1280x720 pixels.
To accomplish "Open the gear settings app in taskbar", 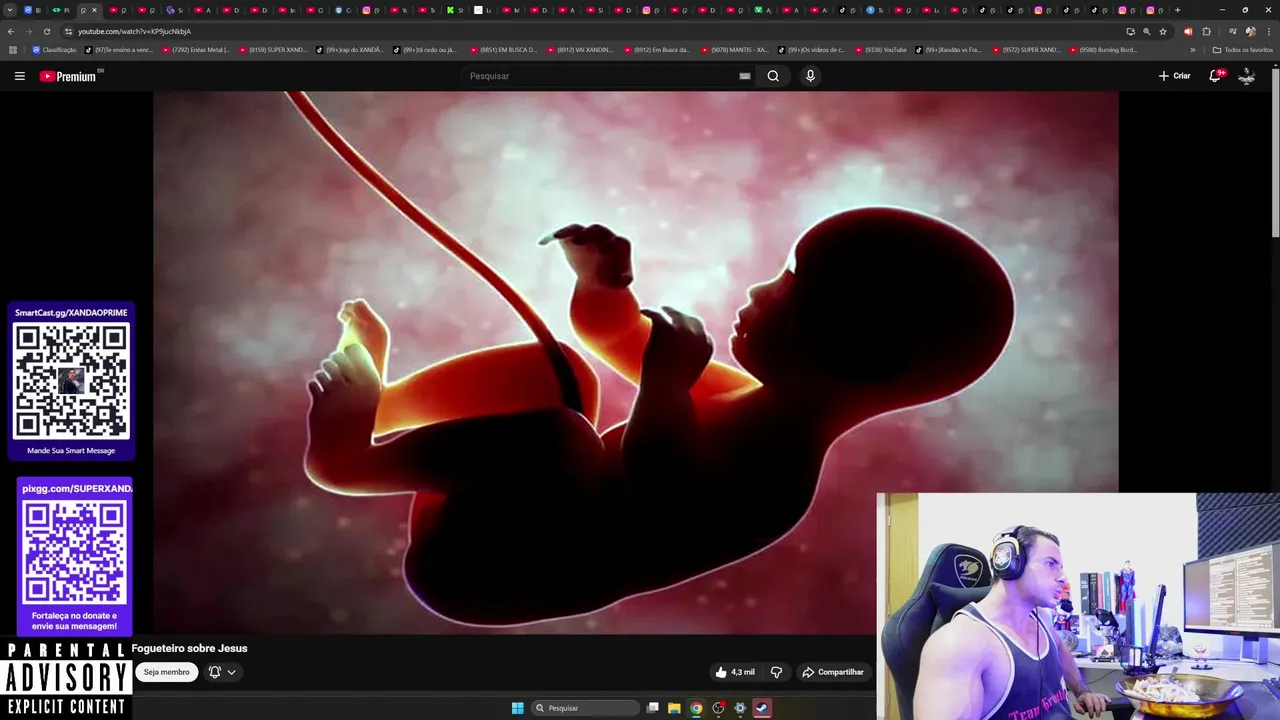I will click(740, 708).
